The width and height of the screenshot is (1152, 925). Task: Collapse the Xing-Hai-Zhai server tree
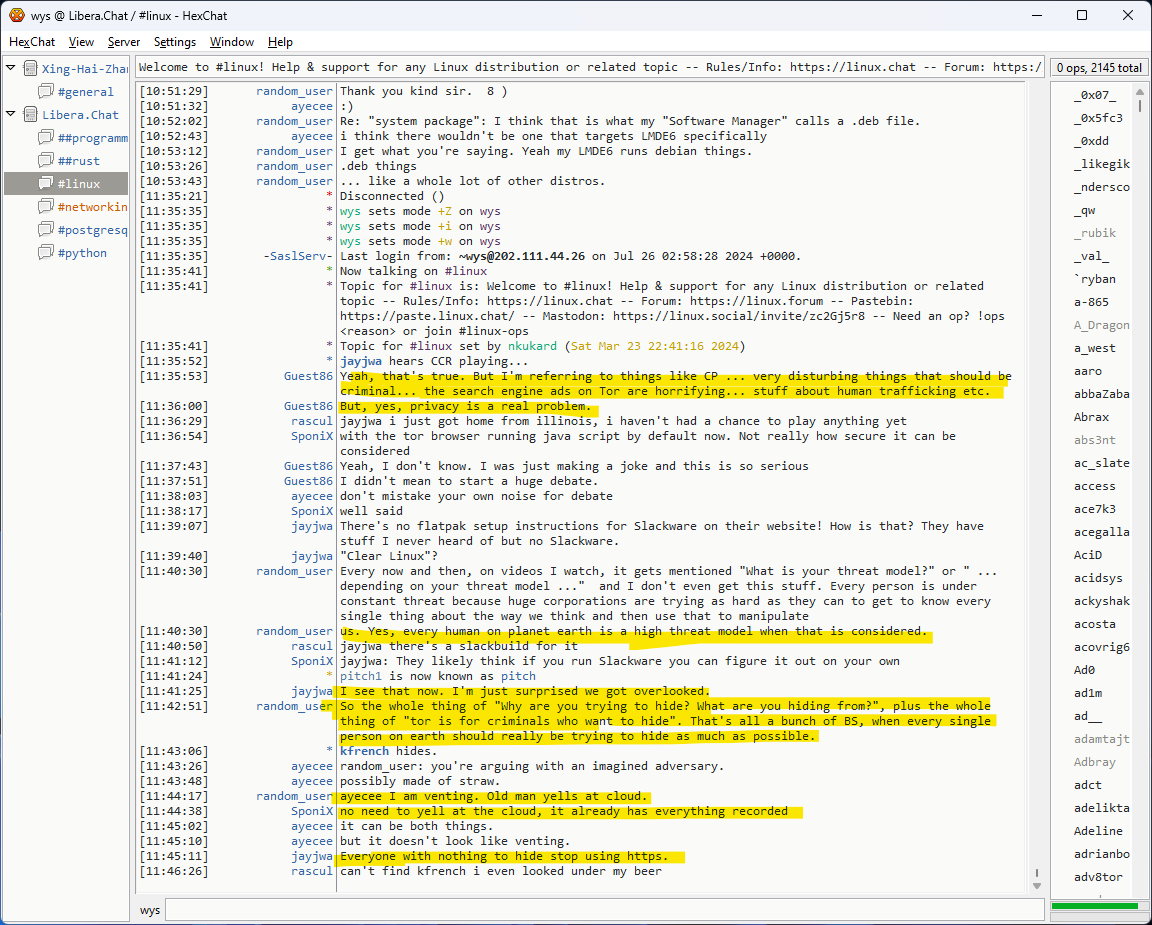[x=11, y=69]
